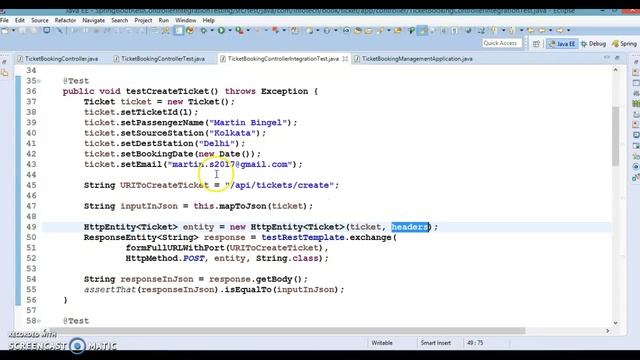Click the red stop-style toolbar icon

tap(276, 31)
